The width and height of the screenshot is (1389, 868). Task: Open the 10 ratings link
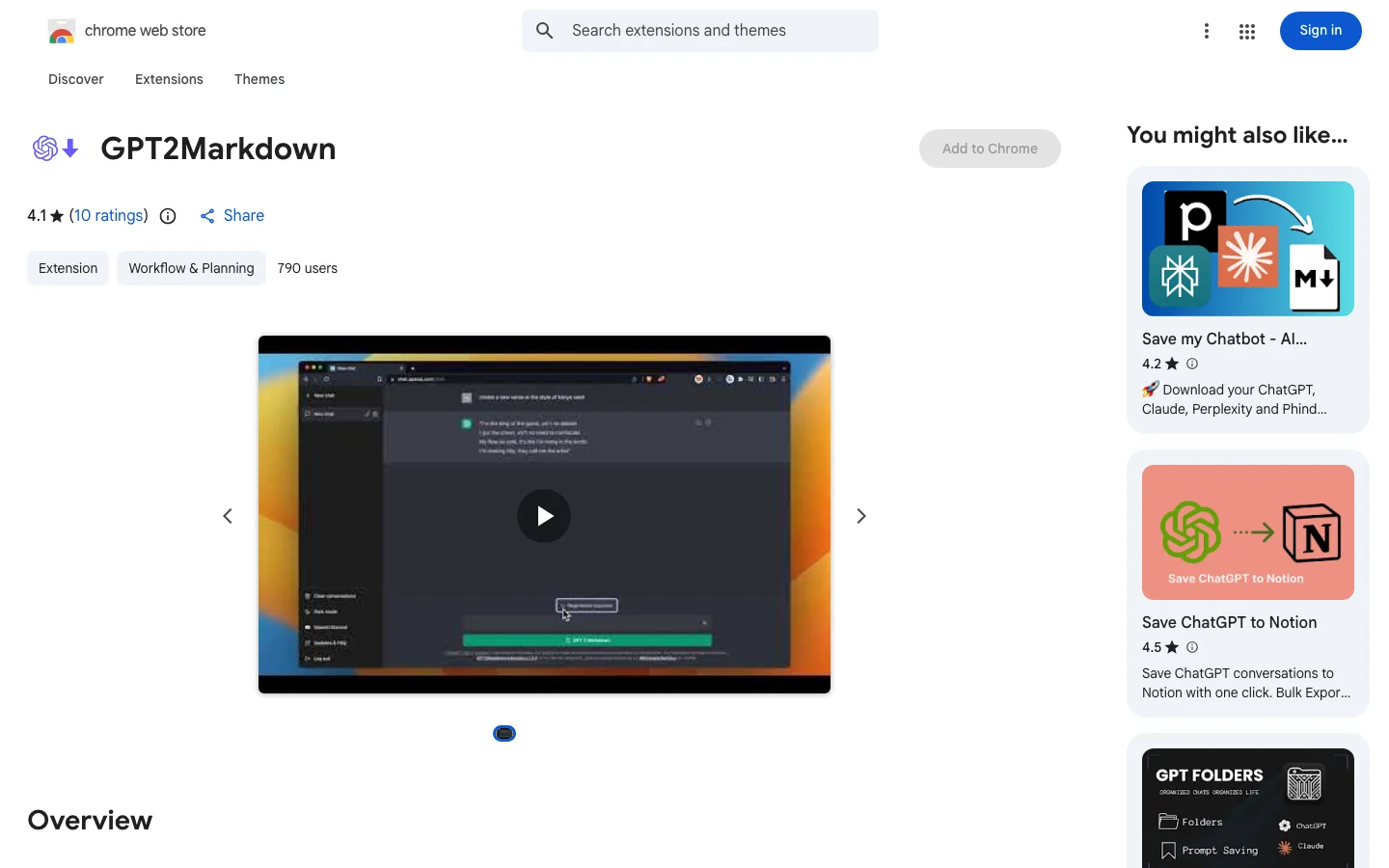pyautogui.click(x=109, y=215)
